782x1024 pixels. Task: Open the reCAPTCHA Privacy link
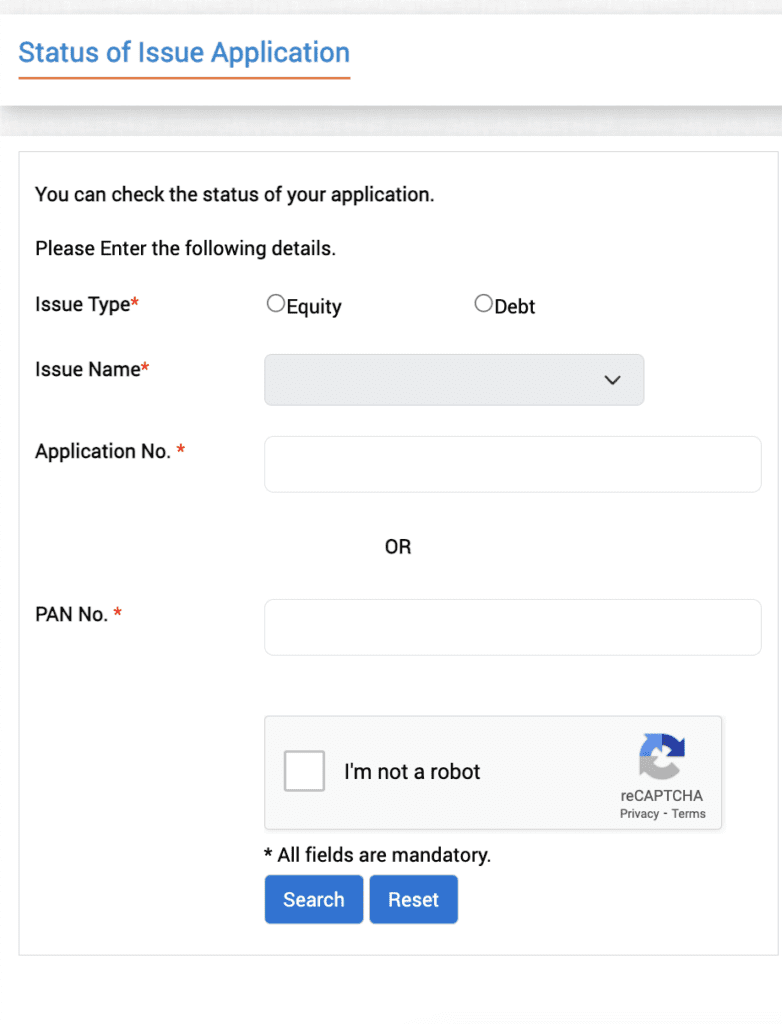click(x=639, y=814)
